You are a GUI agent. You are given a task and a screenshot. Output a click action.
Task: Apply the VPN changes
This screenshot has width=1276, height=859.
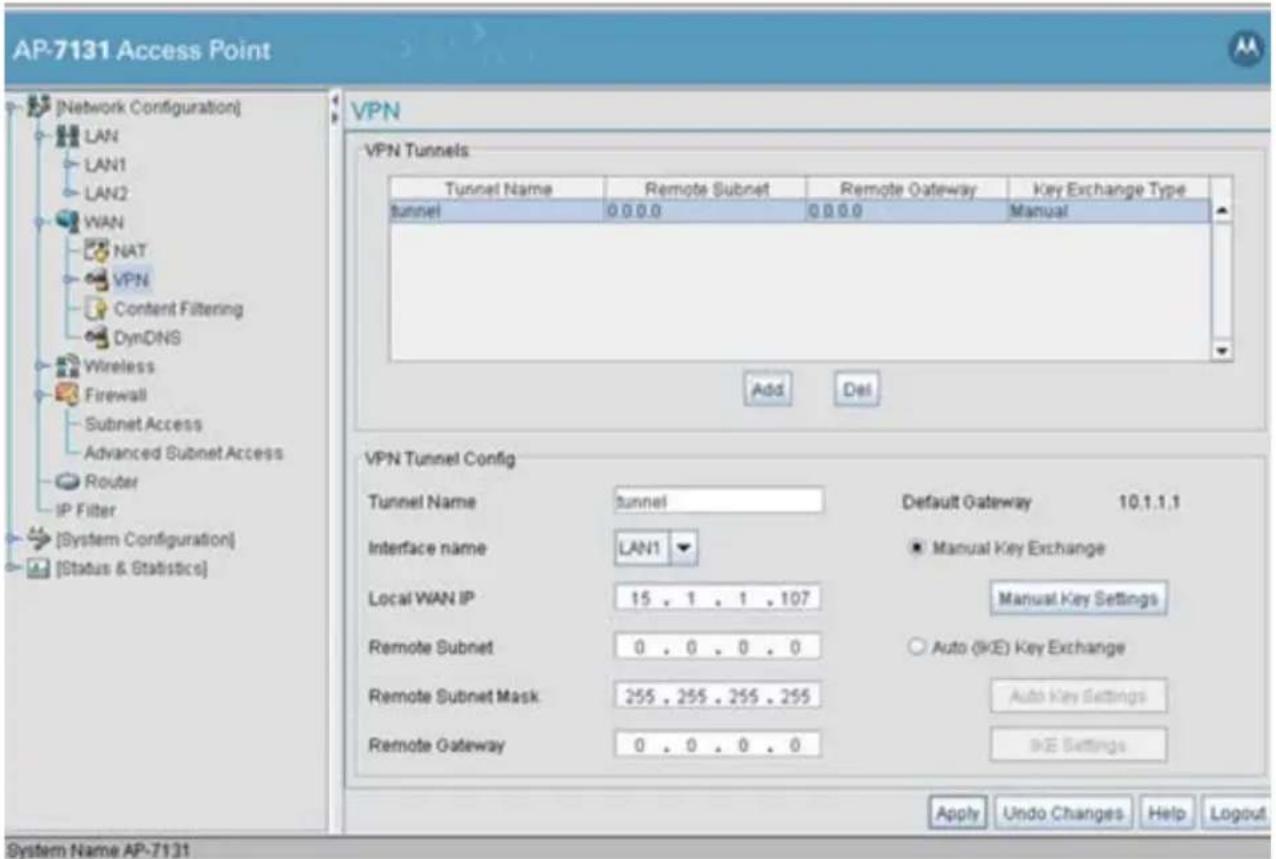(958, 813)
